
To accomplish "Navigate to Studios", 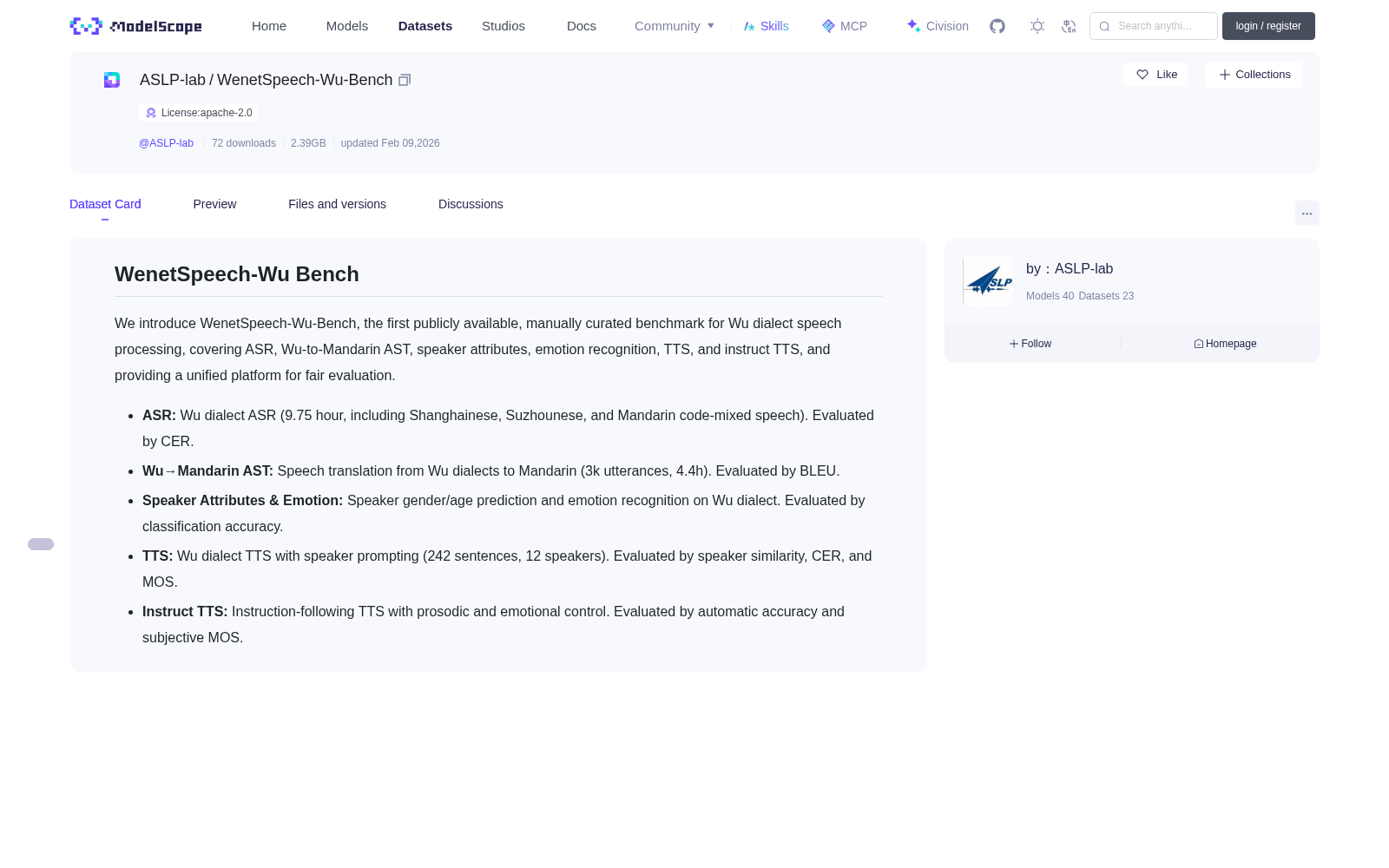I will pyautogui.click(x=504, y=26).
